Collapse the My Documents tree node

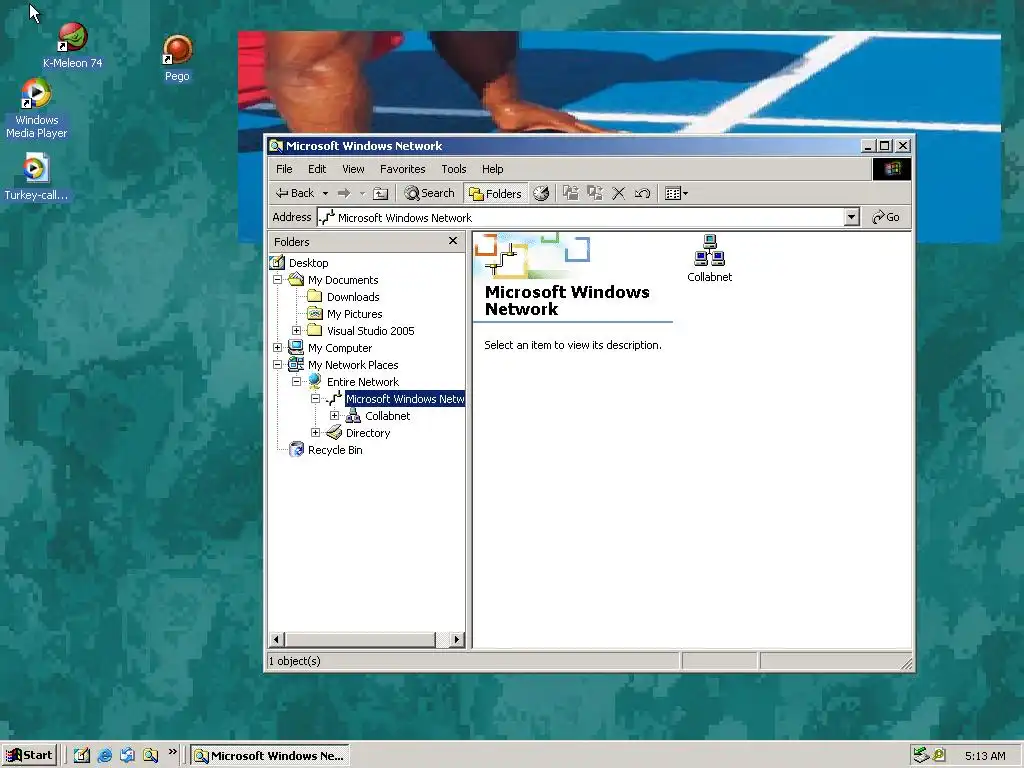pyautogui.click(x=278, y=280)
